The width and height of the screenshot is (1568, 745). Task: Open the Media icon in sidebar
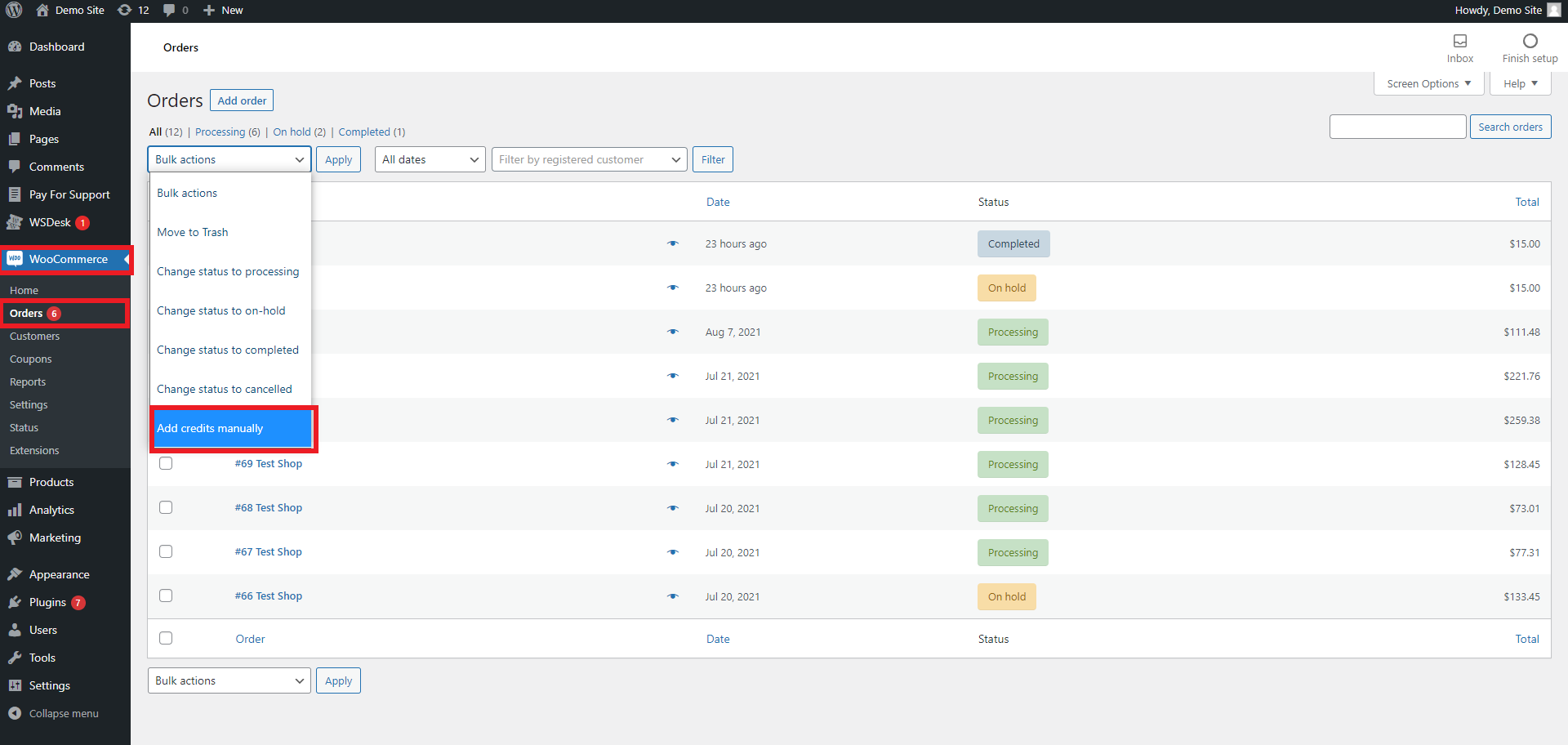[x=15, y=111]
